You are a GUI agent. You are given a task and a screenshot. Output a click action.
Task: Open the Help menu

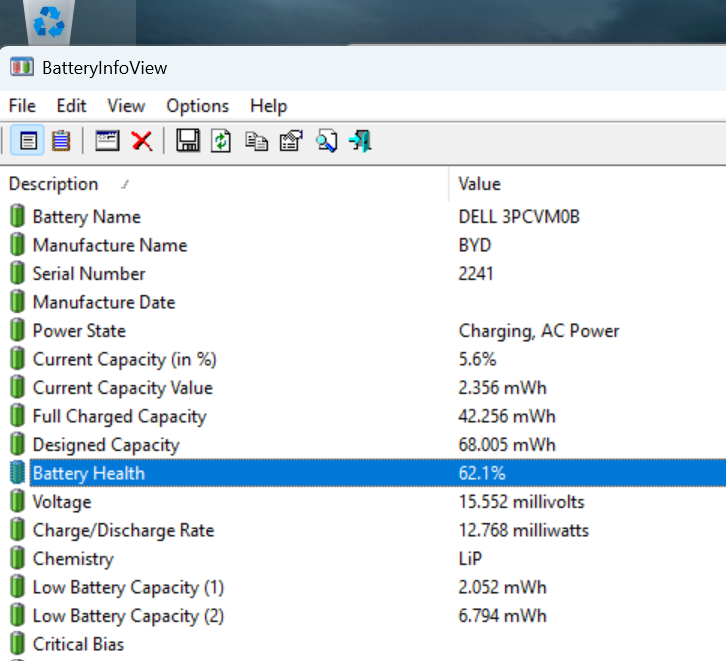coord(269,106)
